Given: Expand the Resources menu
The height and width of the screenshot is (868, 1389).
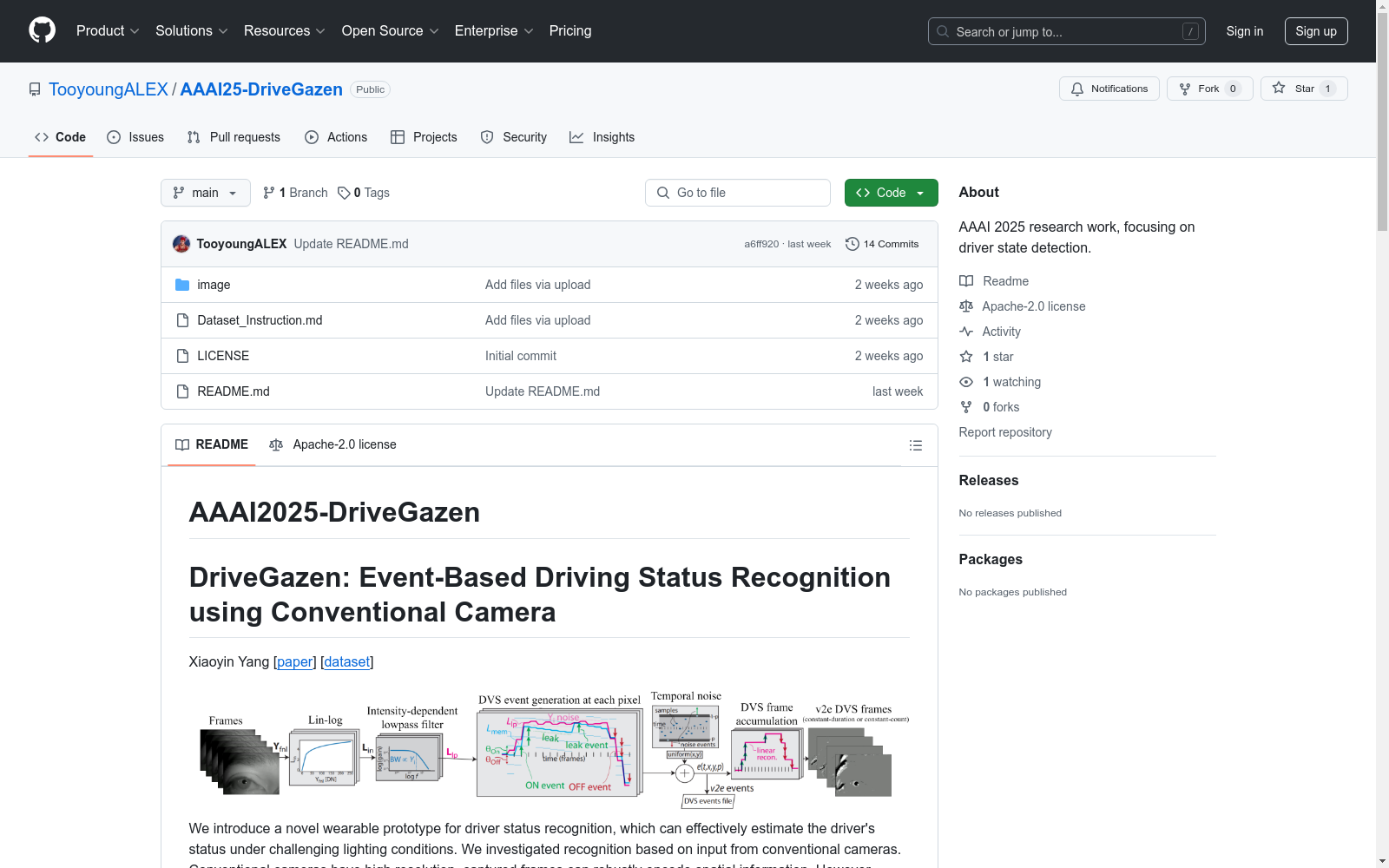Looking at the screenshot, I should click(285, 30).
